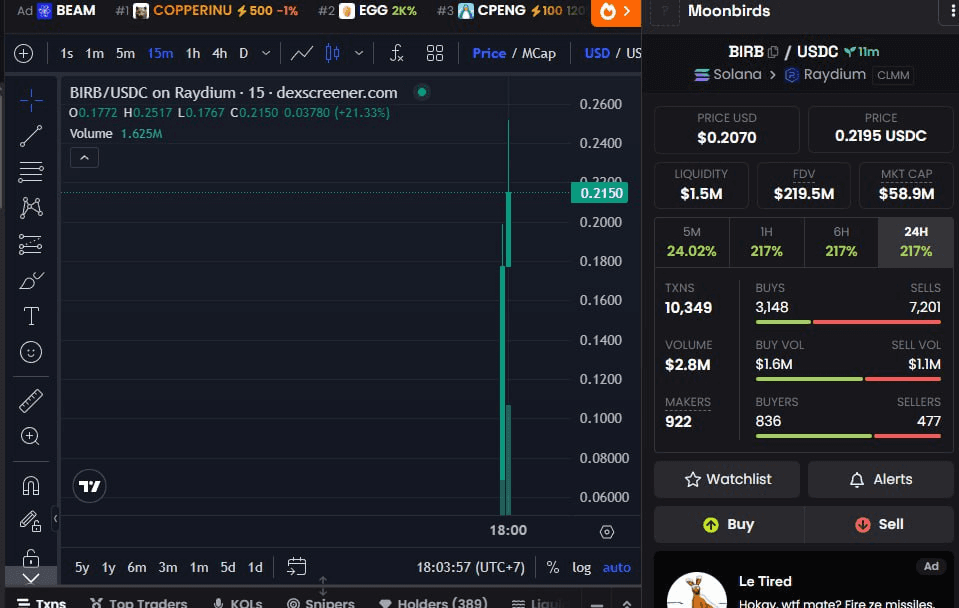
Task: Set range to 5y
Action: point(82,568)
